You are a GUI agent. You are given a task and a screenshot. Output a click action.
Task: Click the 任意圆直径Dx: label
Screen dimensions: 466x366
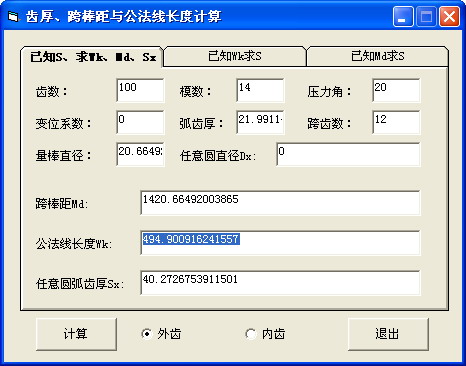[x=218, y=156]
